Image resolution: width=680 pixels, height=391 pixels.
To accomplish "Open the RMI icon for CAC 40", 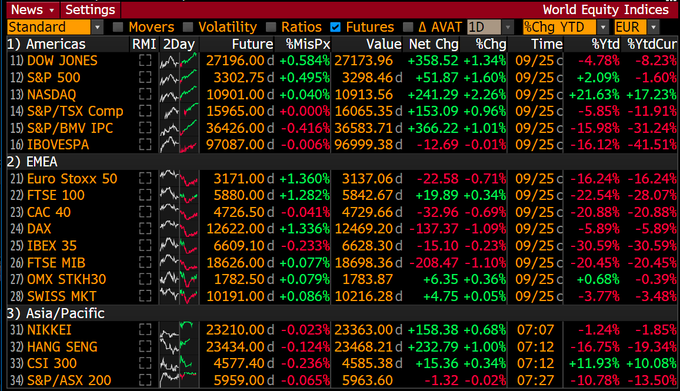I will coord(145,212).
